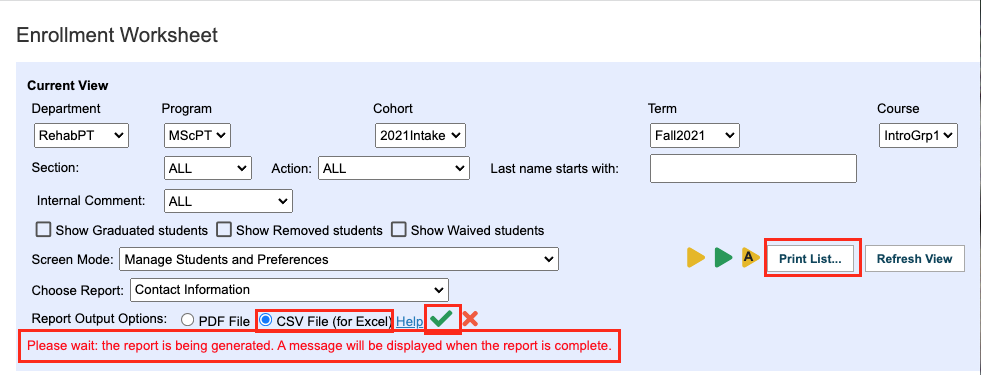Toggle Show Removed students checkbox
Image resolution: width=981 pixels, height=375 pixels.
pos(224,230)
